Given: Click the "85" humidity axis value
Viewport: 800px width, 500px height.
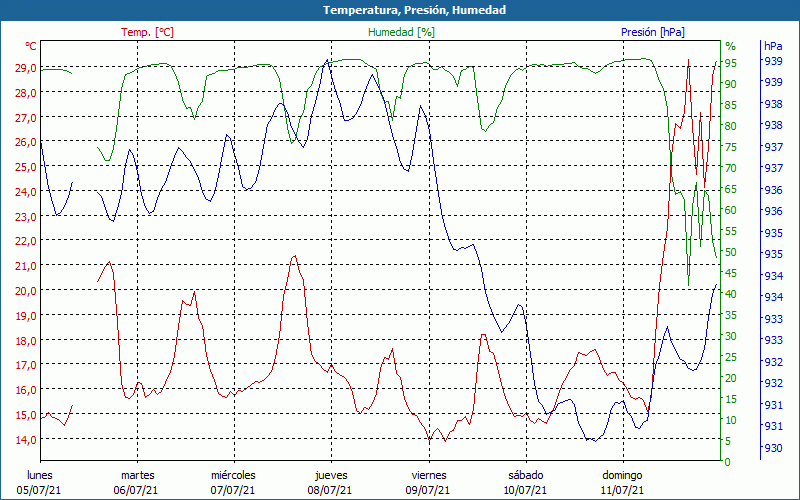Looking at the screenshot, I should pyautogui.click(x=731, y=105).
